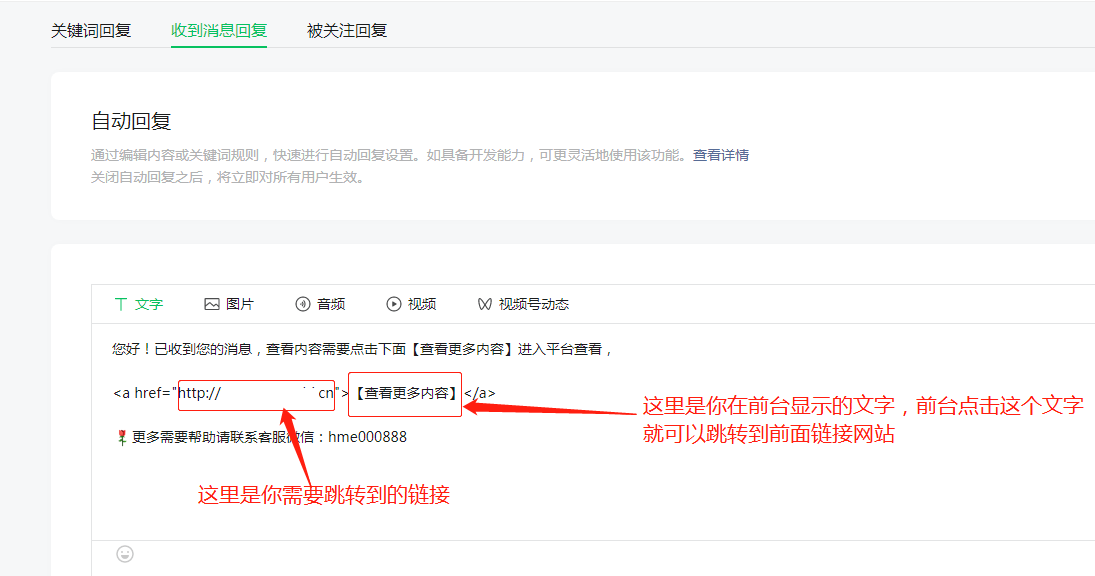Click the channels icon beside 视频号动态
This screenshot has width=1095, height=576.
click(485, 304)
